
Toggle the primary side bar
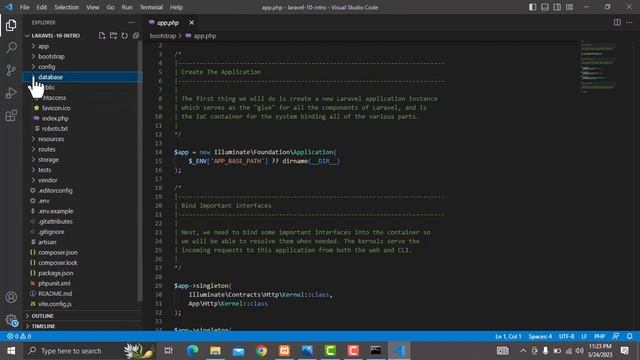pos(532,7)
